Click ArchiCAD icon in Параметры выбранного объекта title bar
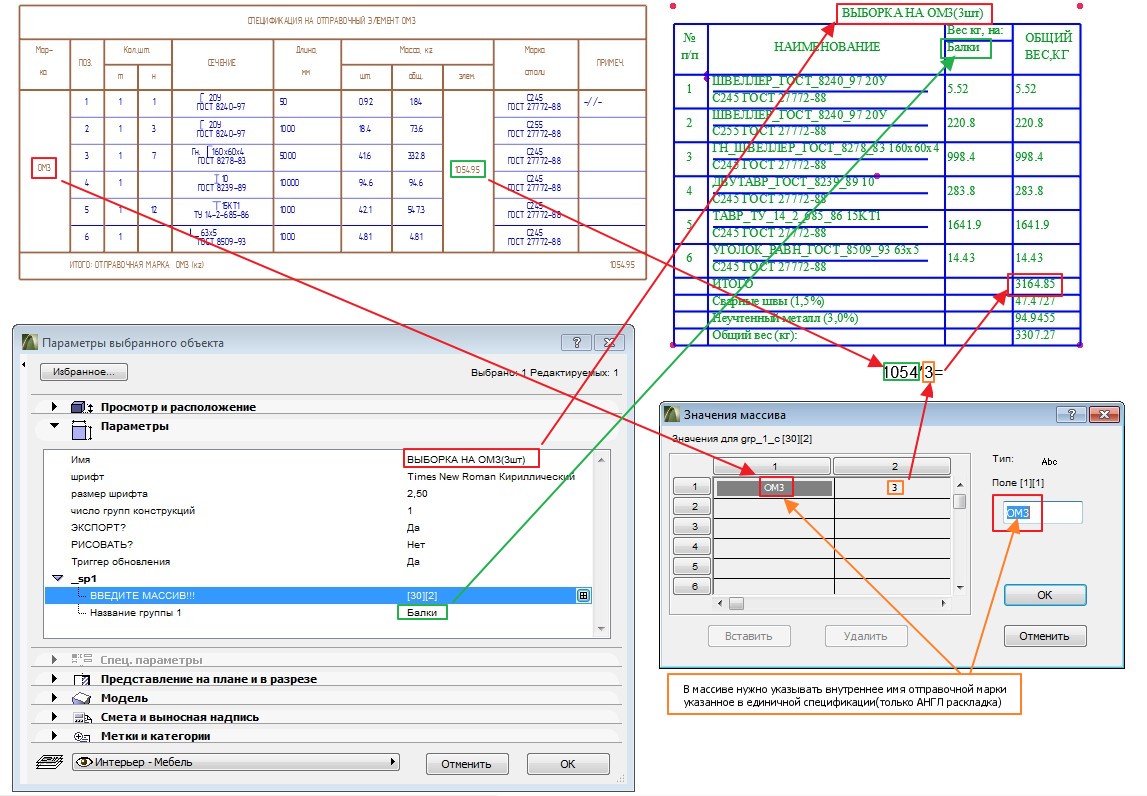 point(30,342)
